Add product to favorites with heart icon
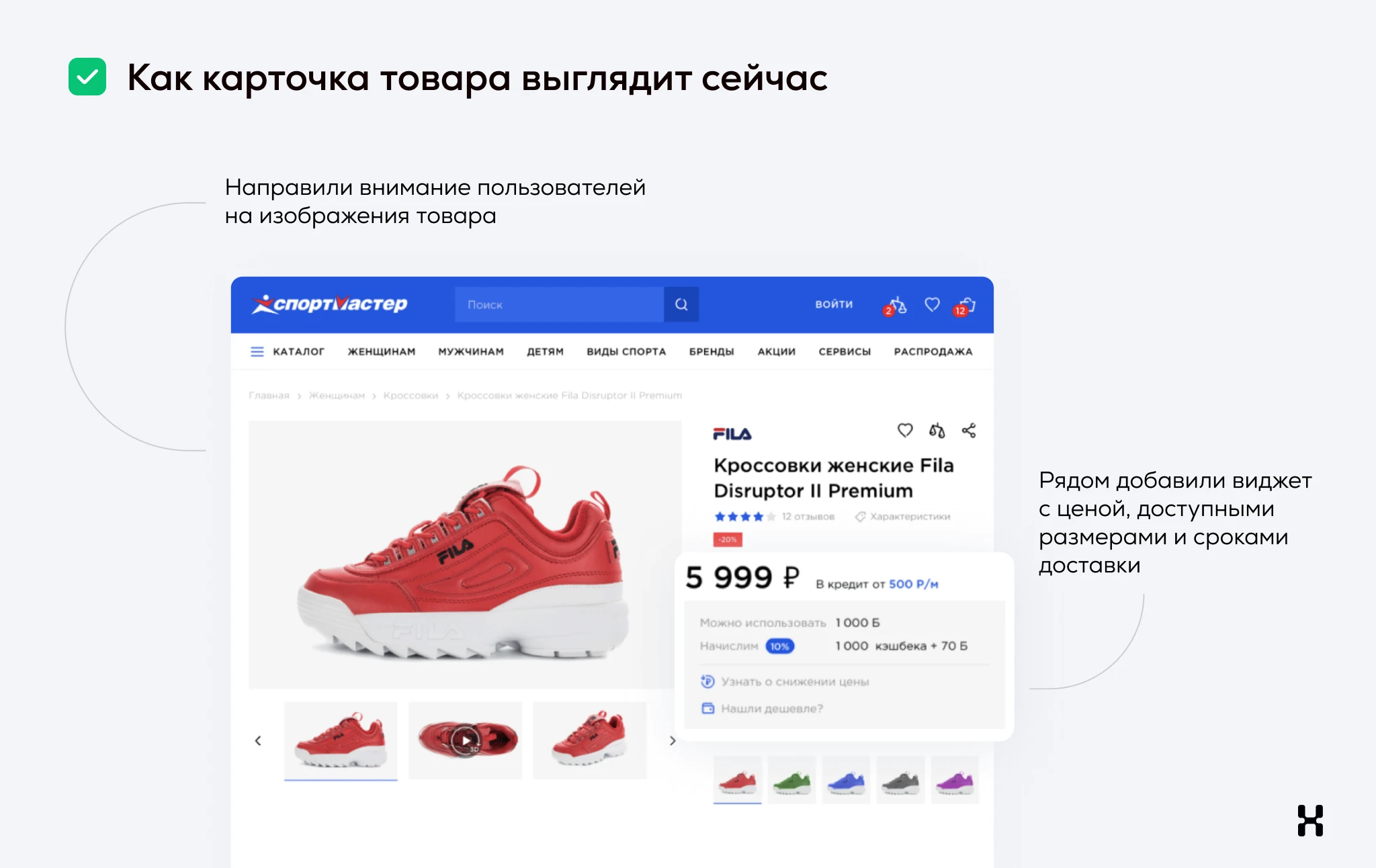The height and width of the screenshot is (868, 1376). [905, 430]
